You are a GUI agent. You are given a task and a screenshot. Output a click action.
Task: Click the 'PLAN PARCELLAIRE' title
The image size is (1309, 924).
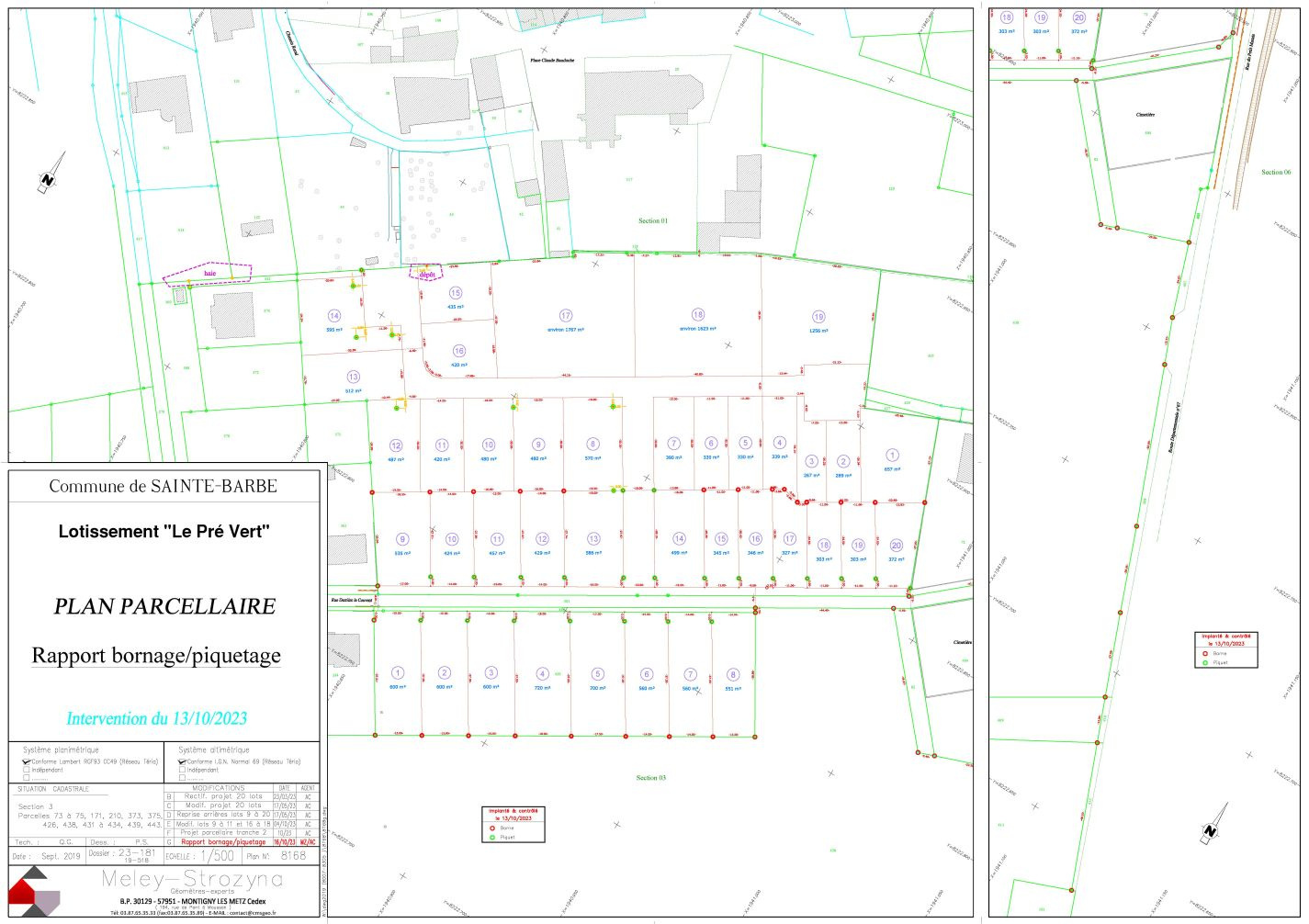click(164, 606)
